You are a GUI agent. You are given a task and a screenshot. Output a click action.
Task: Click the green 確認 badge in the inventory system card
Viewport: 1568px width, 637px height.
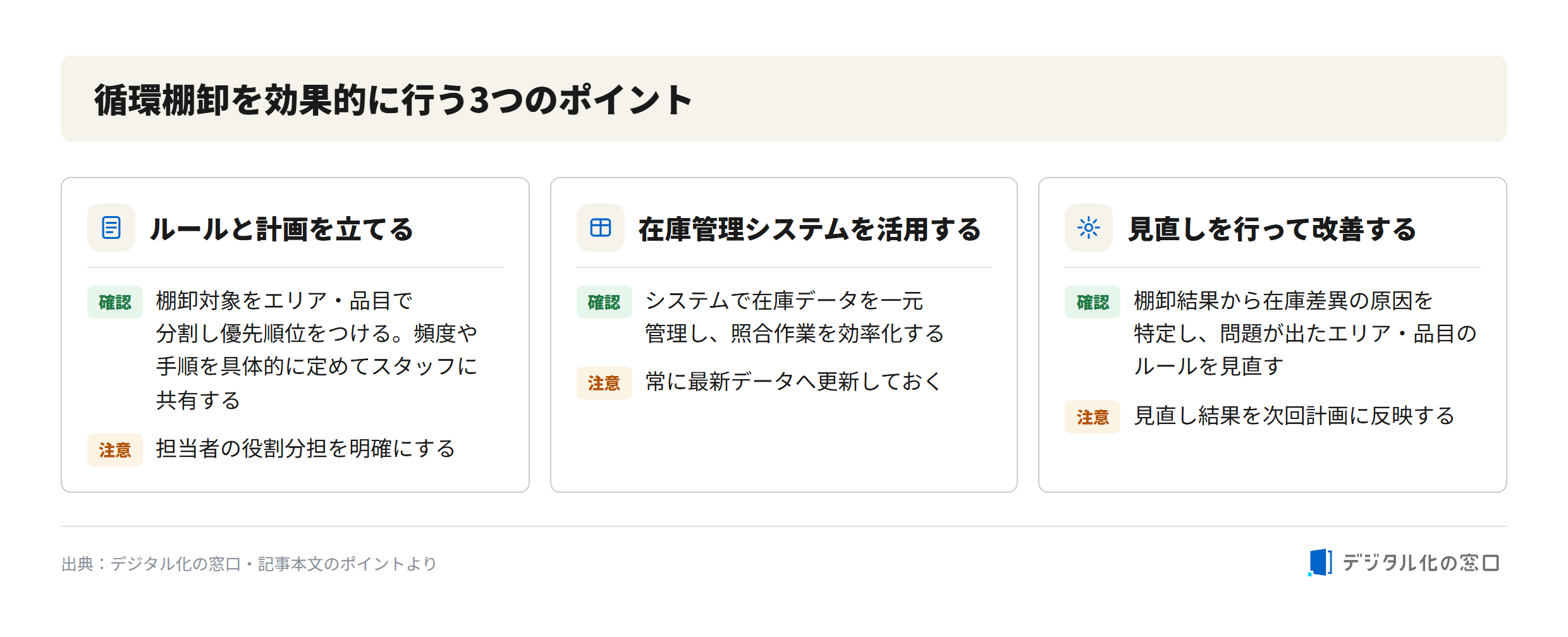click(604, 302)
